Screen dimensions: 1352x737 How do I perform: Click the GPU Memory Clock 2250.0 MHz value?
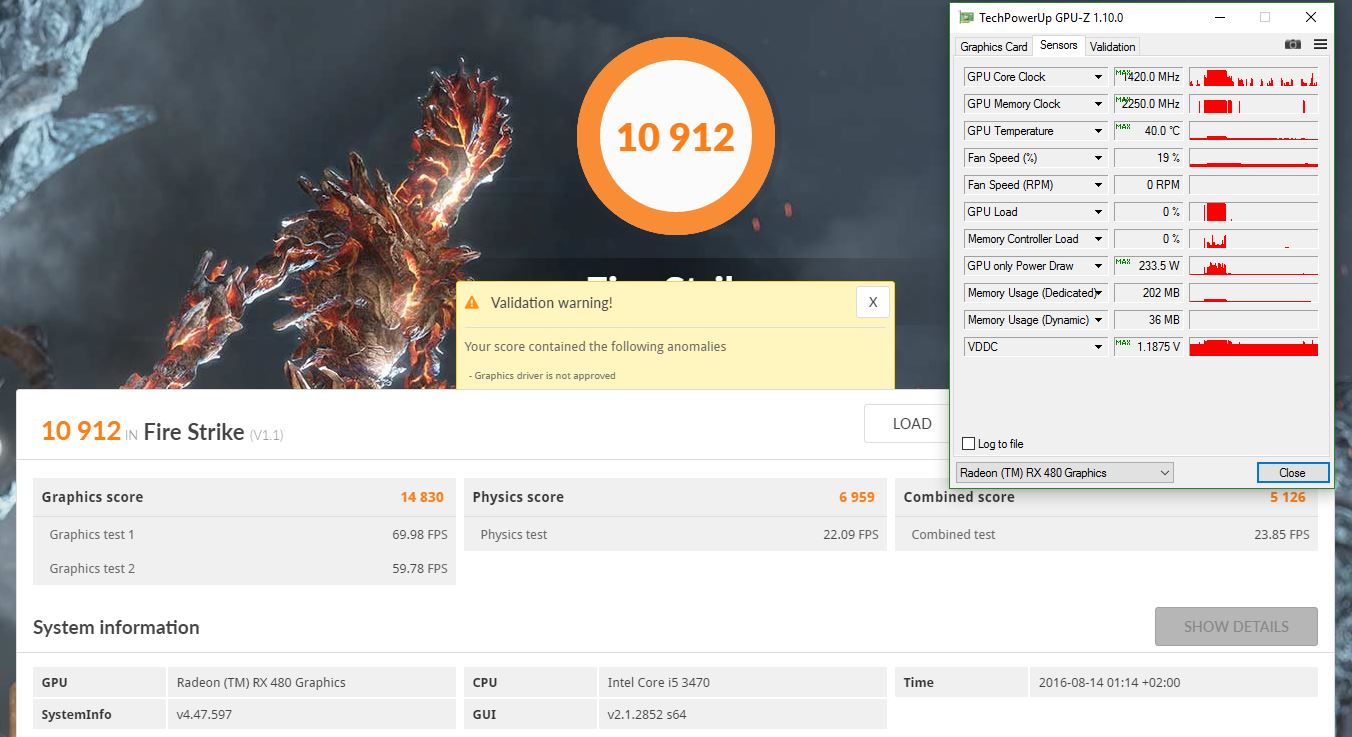point(1148,104)
